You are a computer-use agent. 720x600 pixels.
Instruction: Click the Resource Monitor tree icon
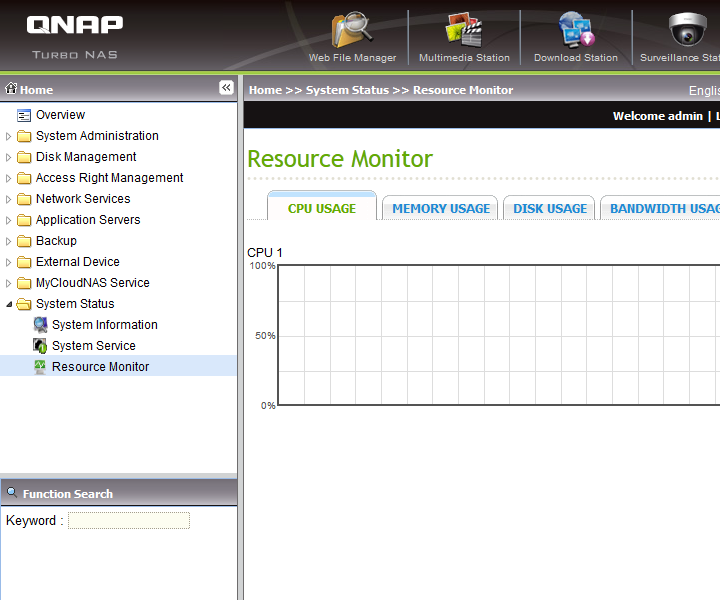click(x=40, y=367)
